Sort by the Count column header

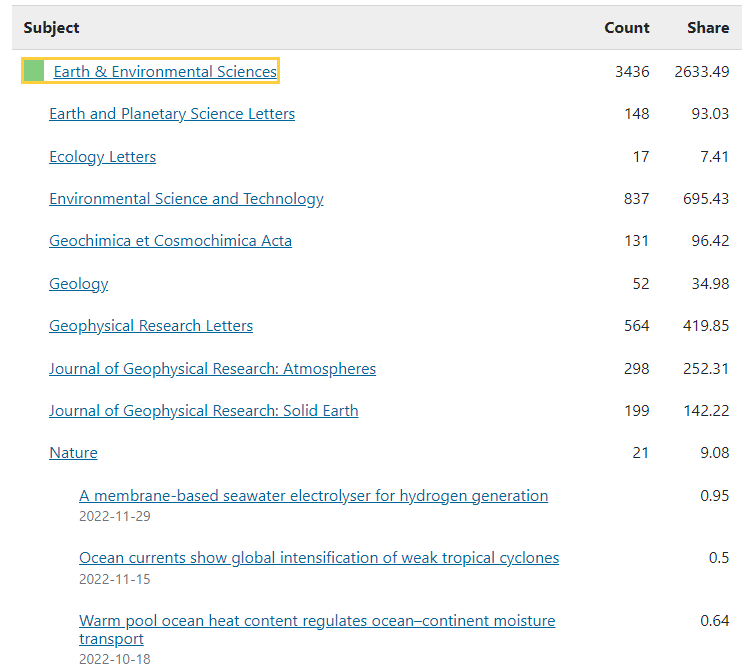point(627,28)
